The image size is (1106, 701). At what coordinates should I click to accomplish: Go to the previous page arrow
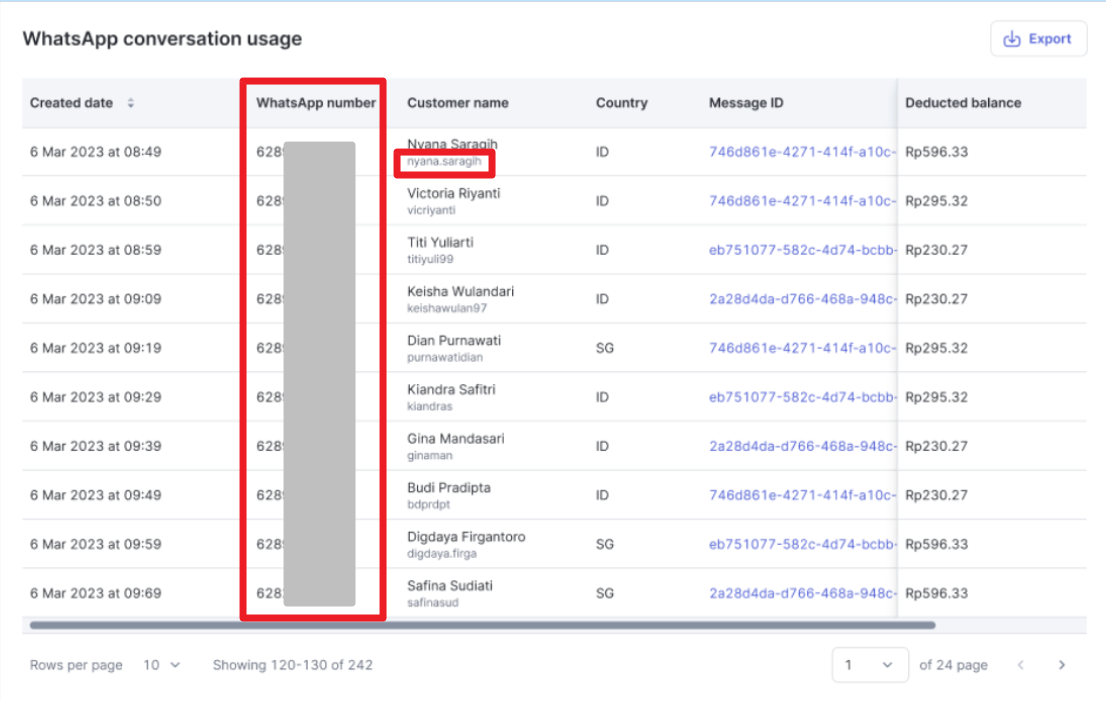(x=1020, y=665)
